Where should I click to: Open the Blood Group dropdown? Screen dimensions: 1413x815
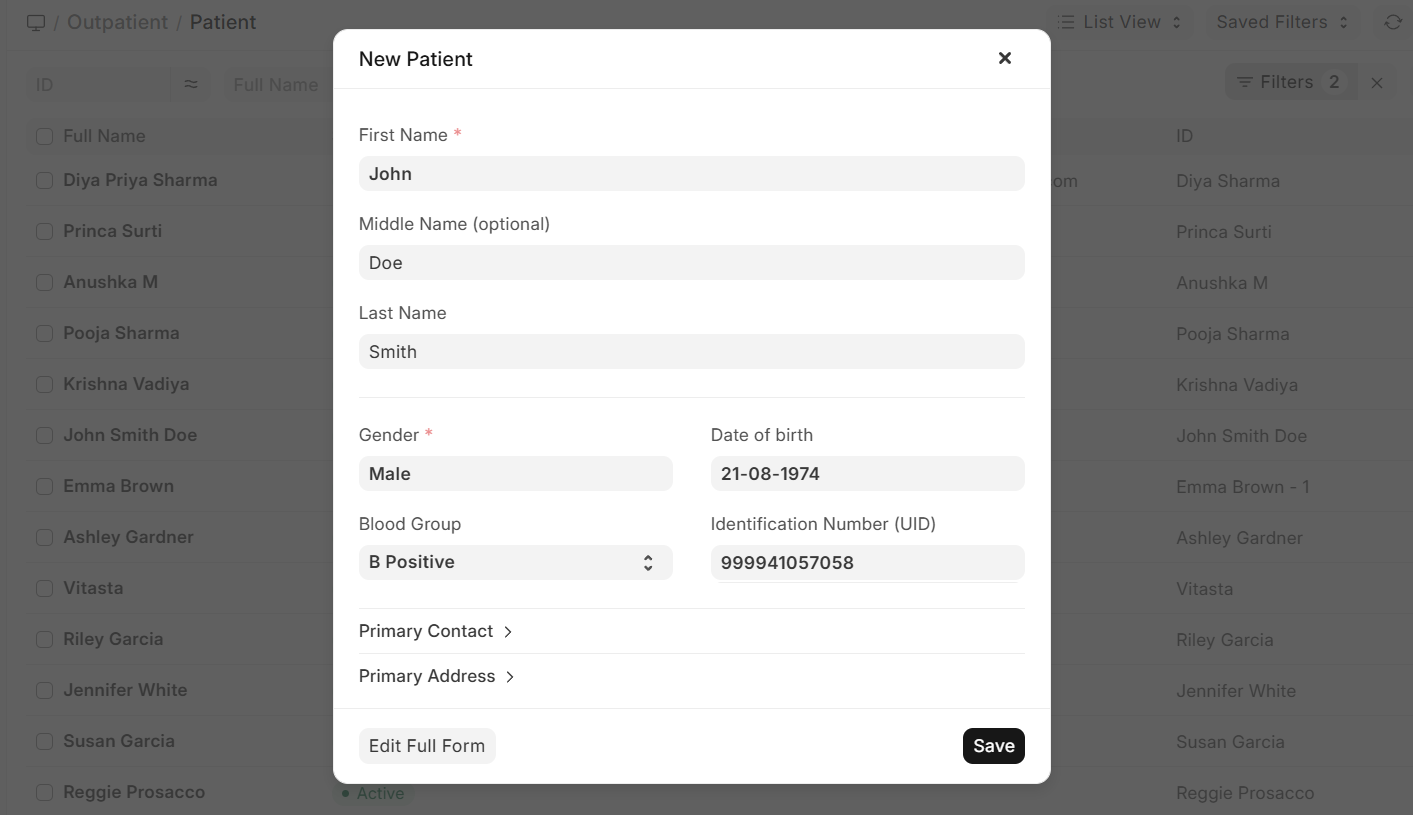click(x=515, y=562)
